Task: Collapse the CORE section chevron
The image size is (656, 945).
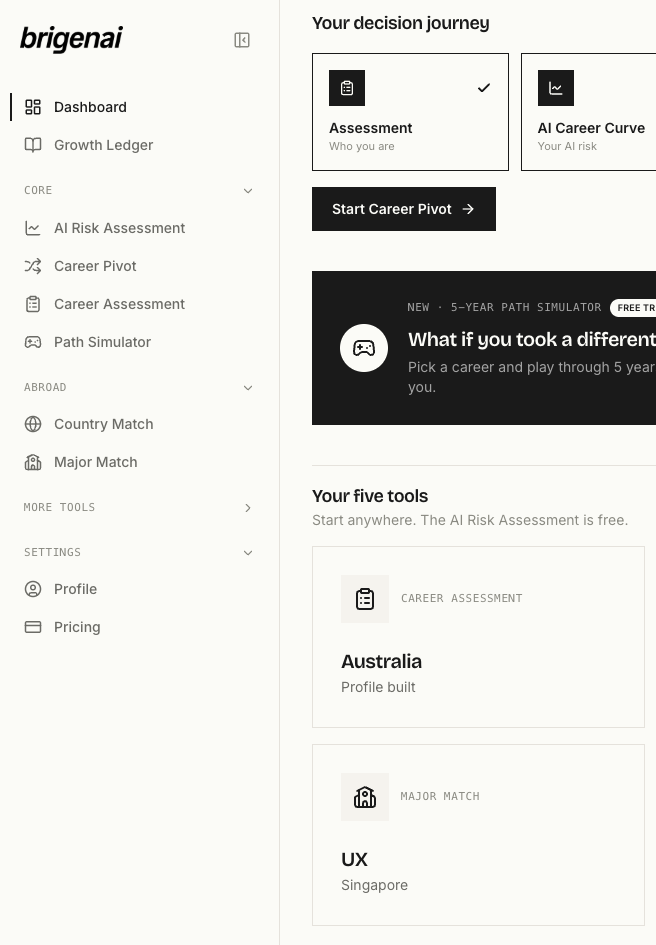Action: 248,191
